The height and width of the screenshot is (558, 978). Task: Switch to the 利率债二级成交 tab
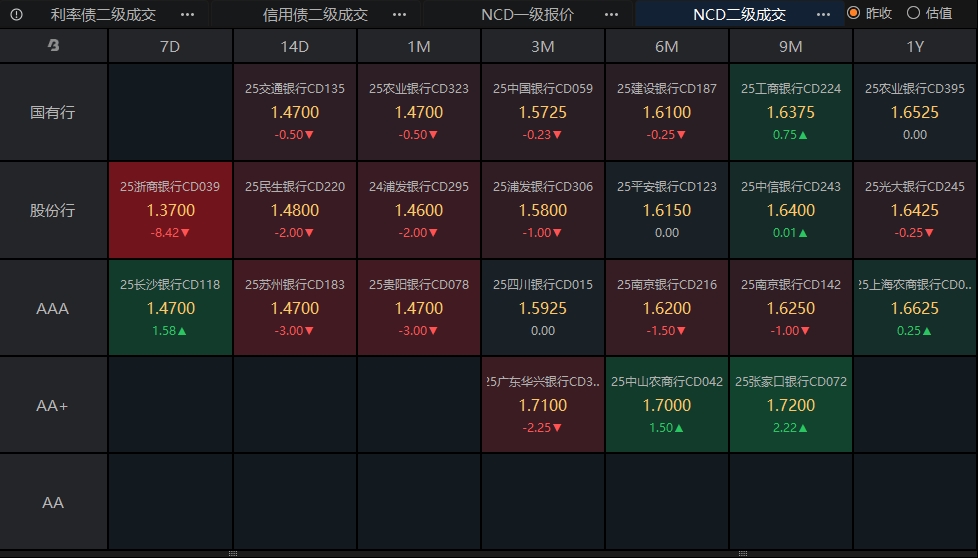[103, 15]
